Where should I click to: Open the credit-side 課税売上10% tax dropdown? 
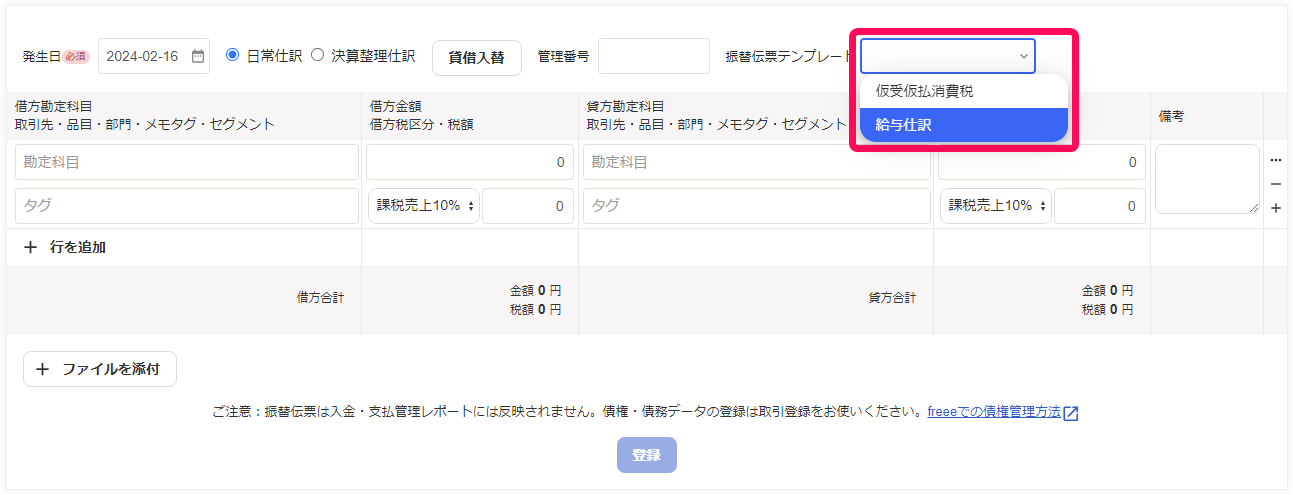pos(996,205)
